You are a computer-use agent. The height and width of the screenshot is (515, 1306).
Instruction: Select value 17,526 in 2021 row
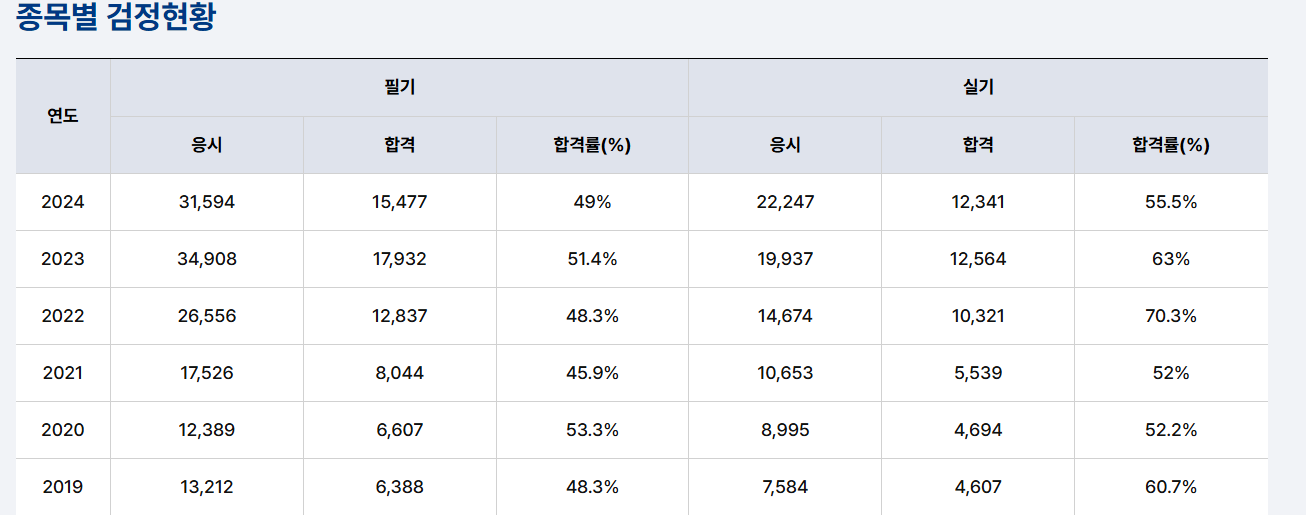pyautogui.click(x=207, y=373)
